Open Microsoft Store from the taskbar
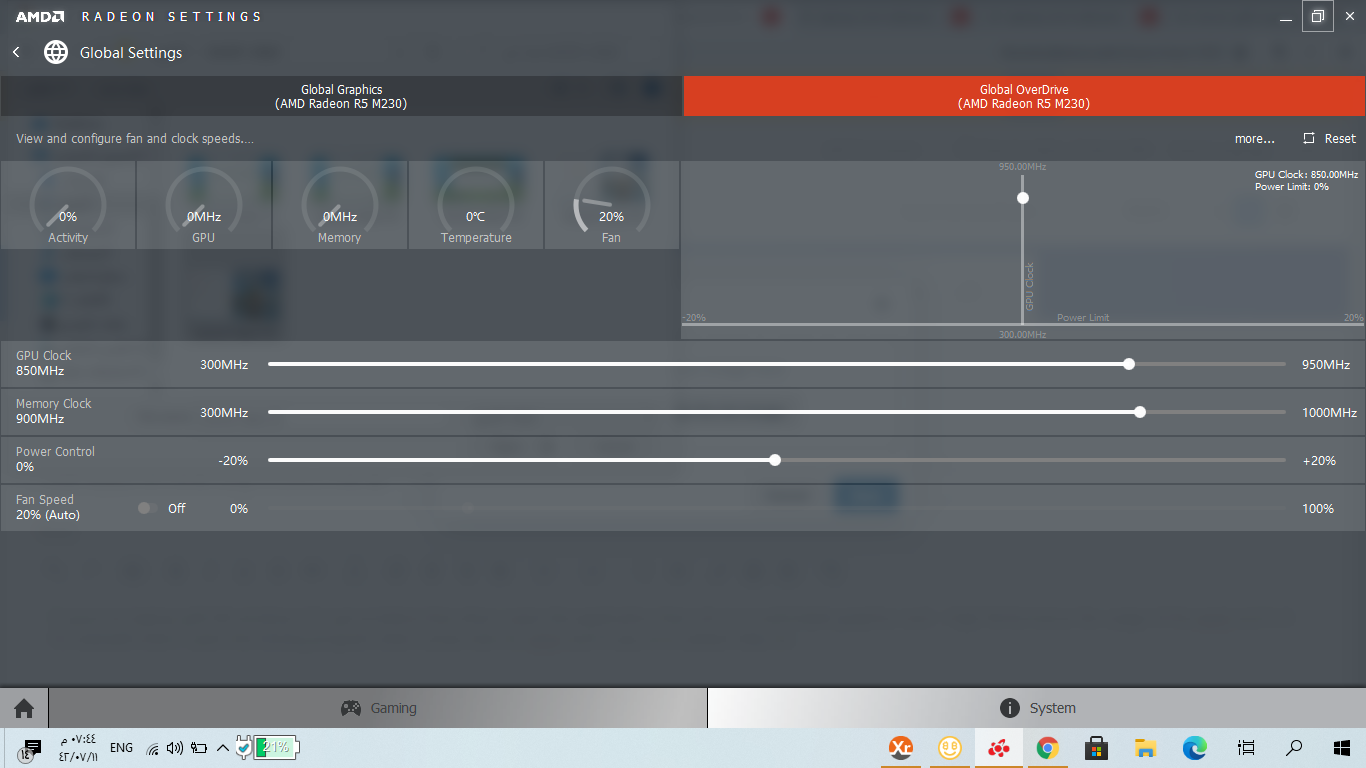The image size is (1366, 768). point(1097,747)
